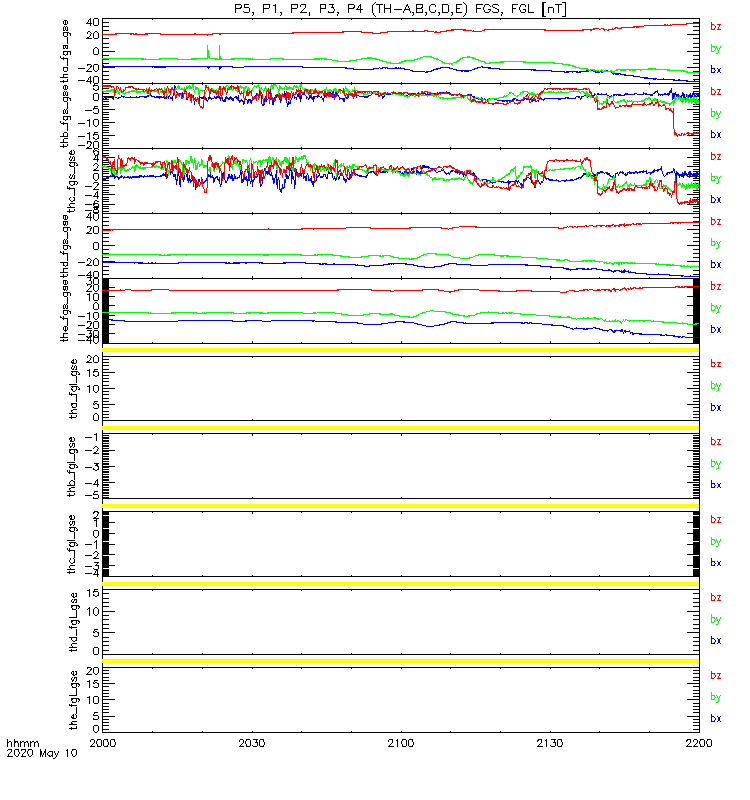750x800 pixels.
Task: Click red bz legend of thd_fgs_gse panel
Action: 716,221
